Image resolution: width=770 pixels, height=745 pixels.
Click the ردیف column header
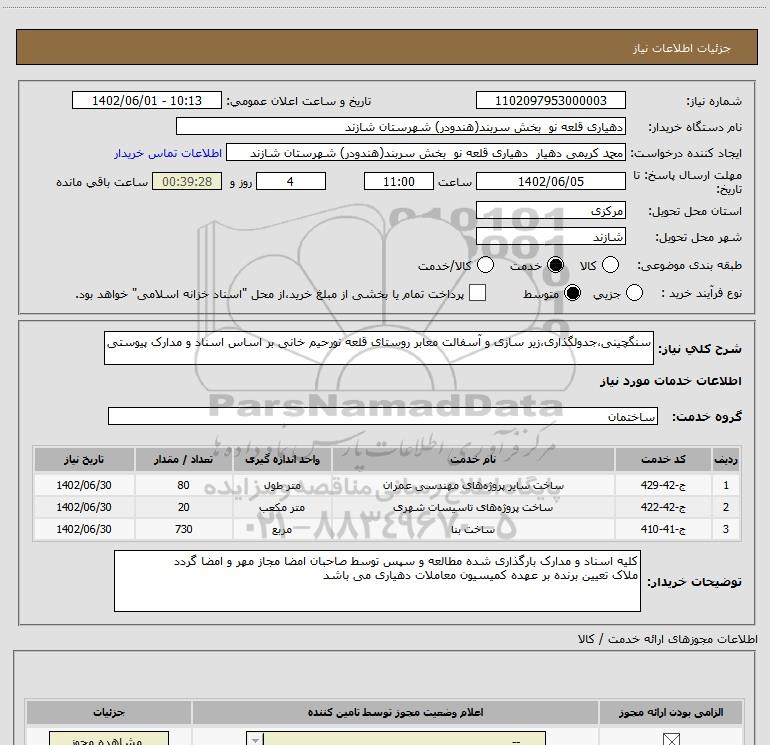726,460
